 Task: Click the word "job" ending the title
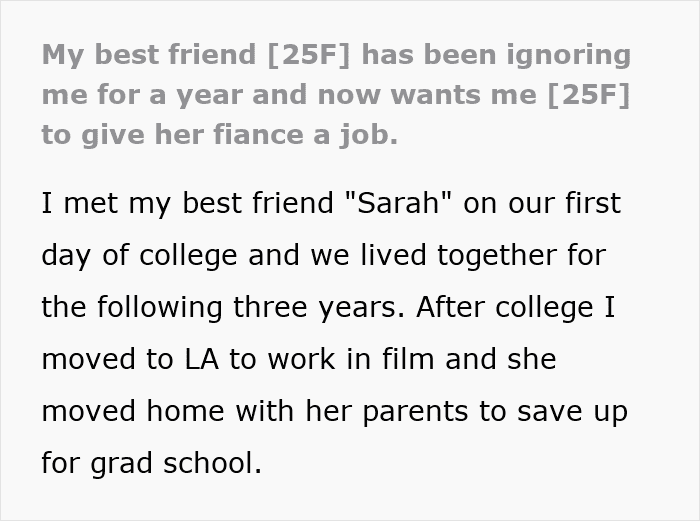click(x=371, y=135)
